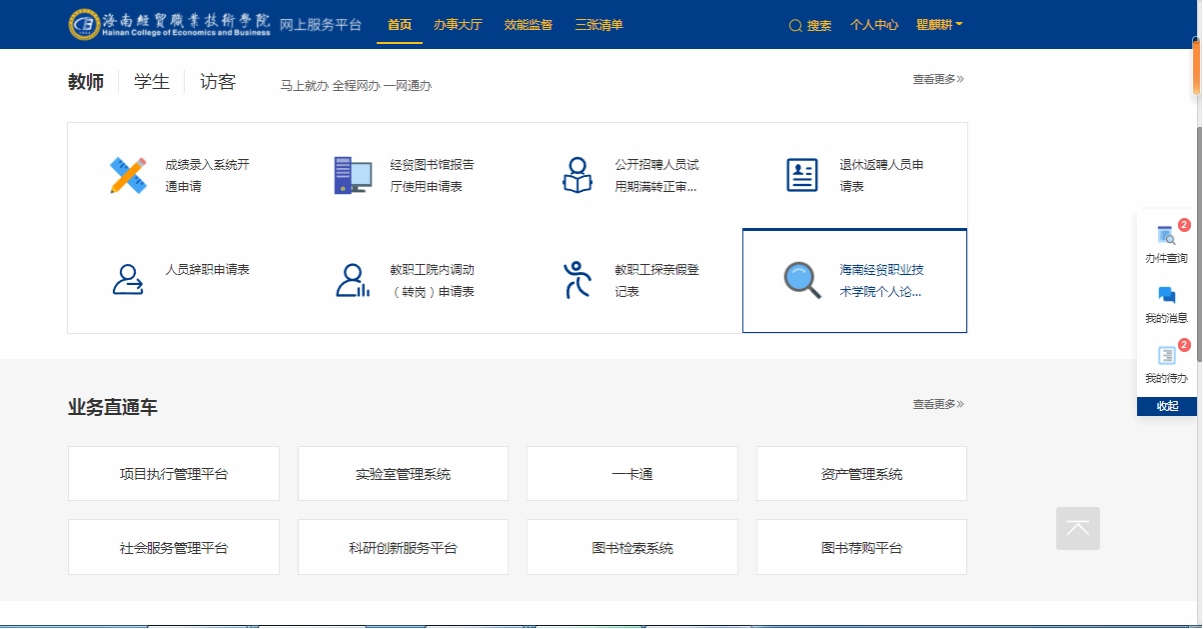
Task: Switch to the 学生 tab
Action: click(x=152, y=82)
